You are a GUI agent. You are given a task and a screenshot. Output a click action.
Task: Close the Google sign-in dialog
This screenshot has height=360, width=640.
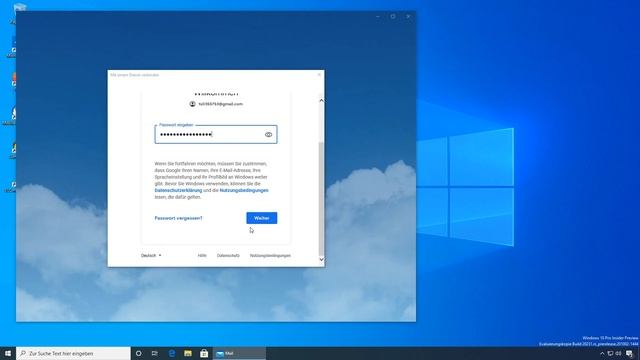point(319,75)
